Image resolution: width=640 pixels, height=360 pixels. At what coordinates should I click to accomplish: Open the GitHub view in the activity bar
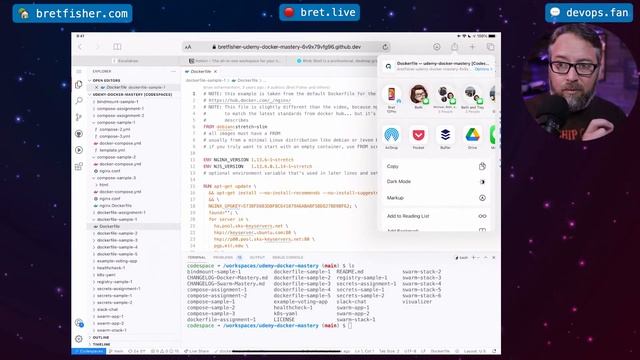pyautogui.click(x=79, y=133)
